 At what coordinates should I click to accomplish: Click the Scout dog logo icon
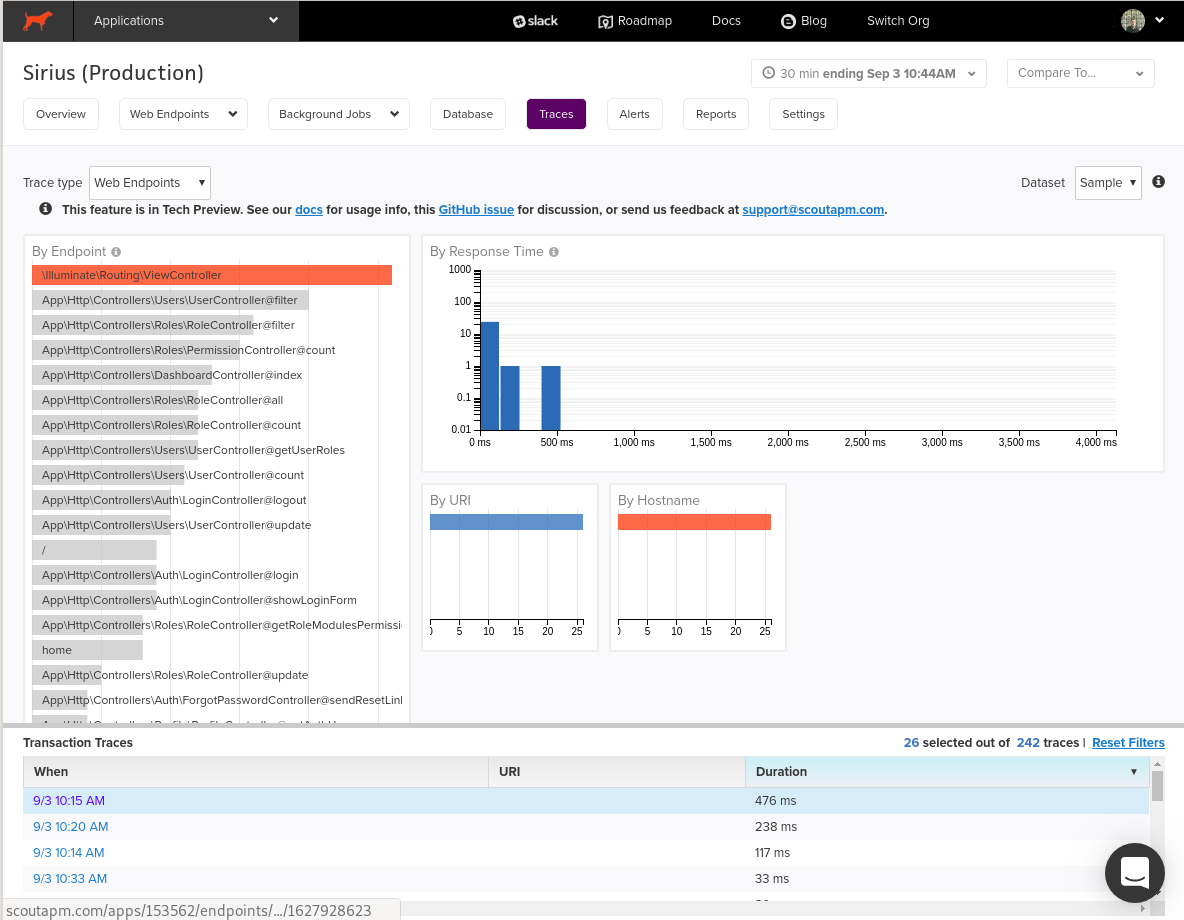click(38, 20)
